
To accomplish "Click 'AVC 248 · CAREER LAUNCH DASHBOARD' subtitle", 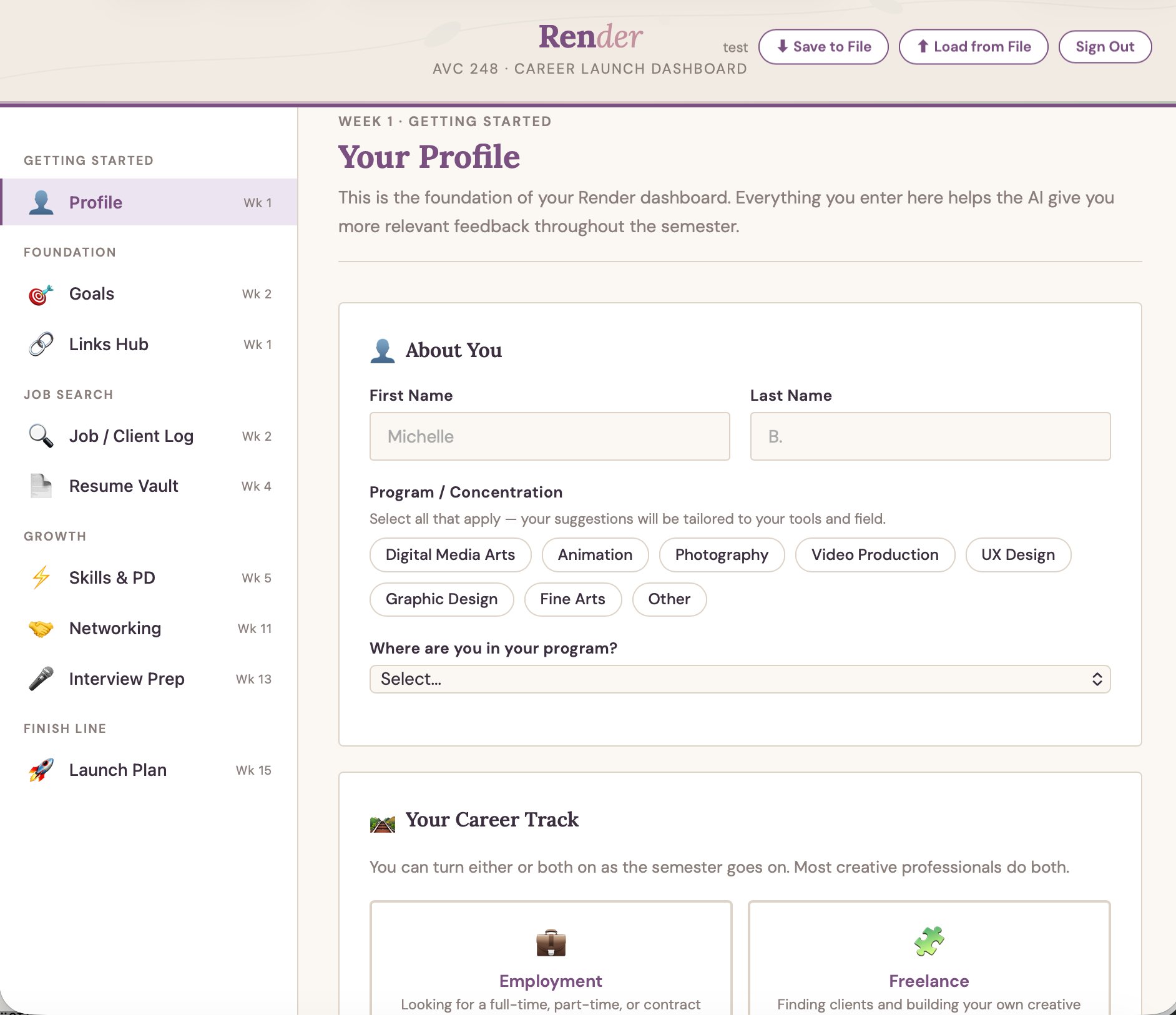I will 590,69.
